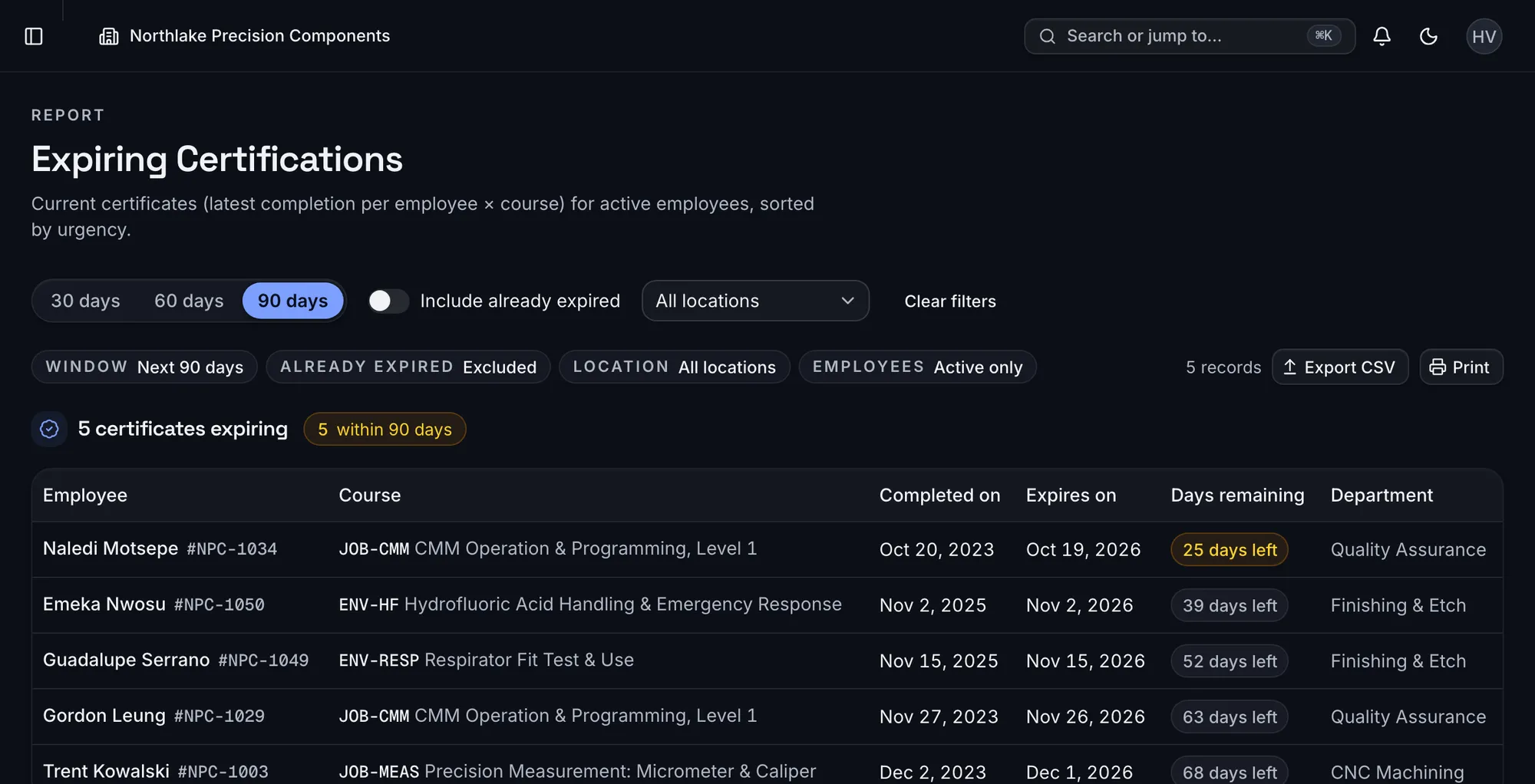The width and height of the screenshot is (1535, 784).
Task: Toggle Include already expired switch
Action: [x=388, y=301]
